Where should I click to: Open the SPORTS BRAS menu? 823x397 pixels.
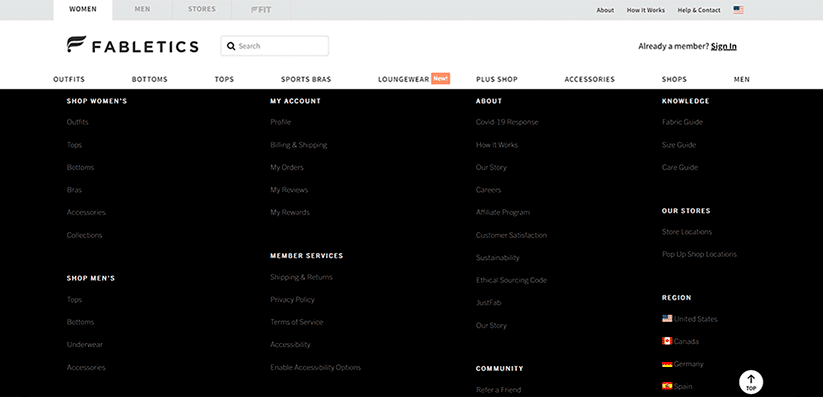[306, 79]
